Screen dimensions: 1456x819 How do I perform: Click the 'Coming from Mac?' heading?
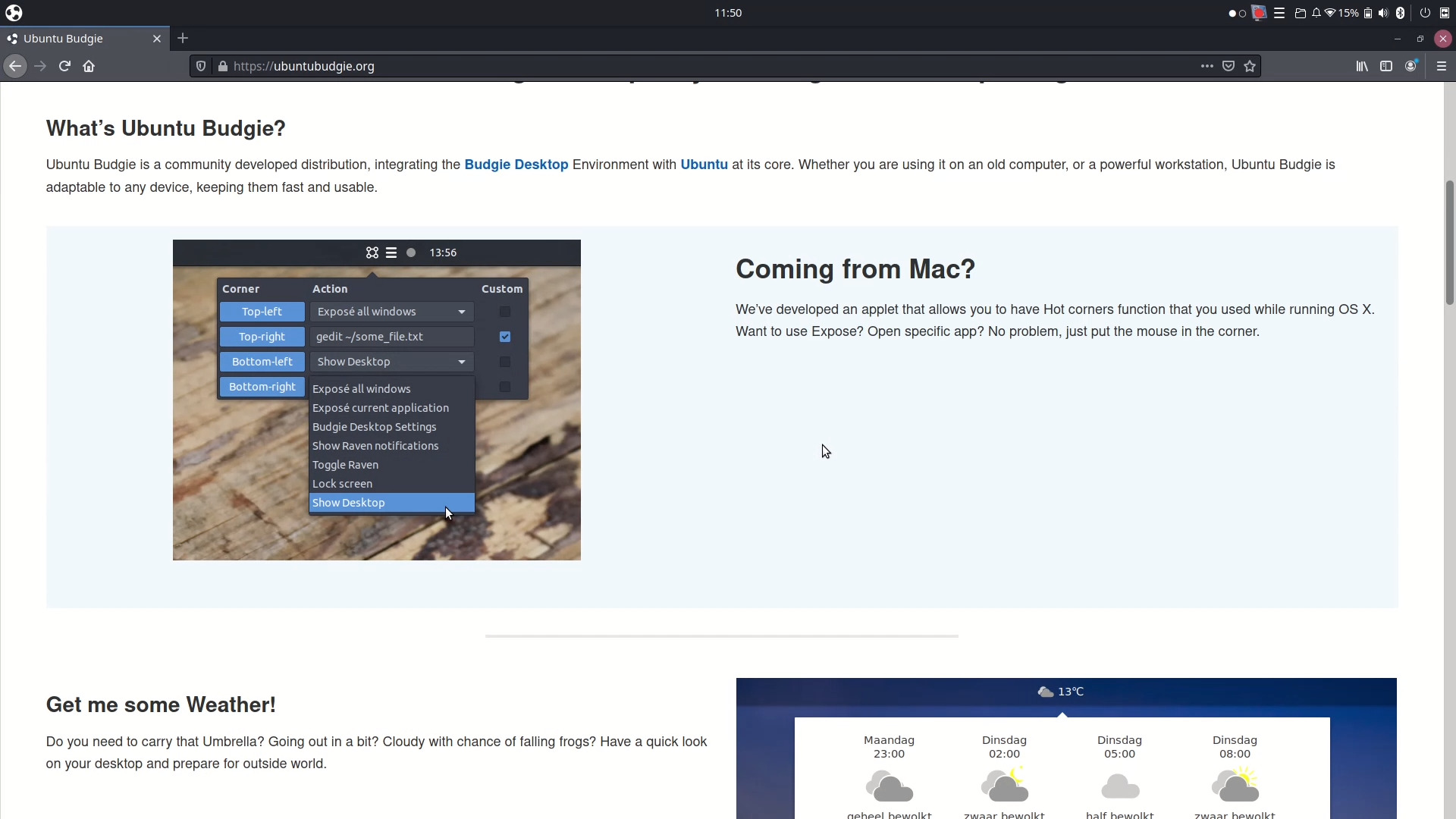pyautogui.click(x=855, y=269)
